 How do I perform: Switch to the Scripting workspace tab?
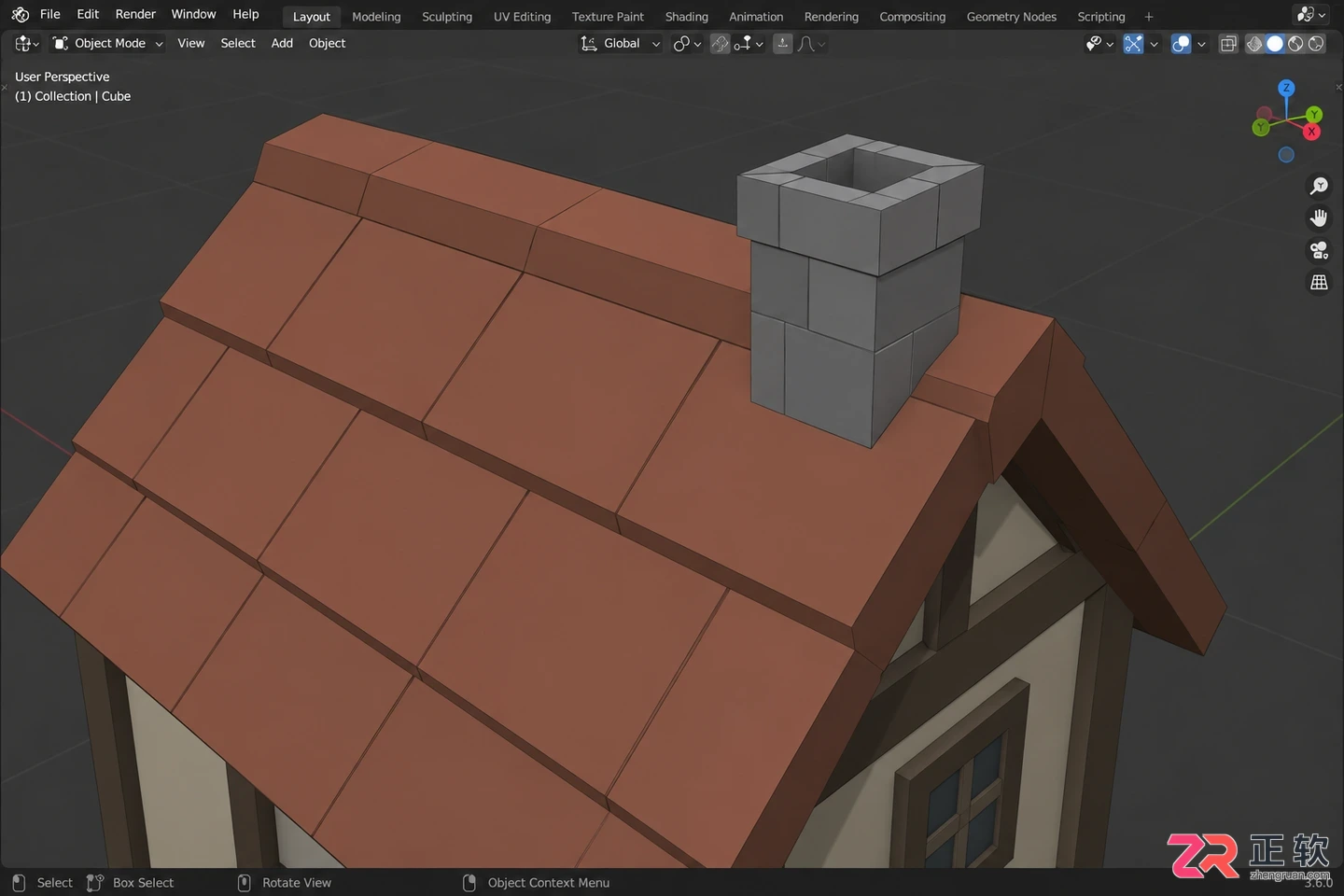click(1101, 17)
